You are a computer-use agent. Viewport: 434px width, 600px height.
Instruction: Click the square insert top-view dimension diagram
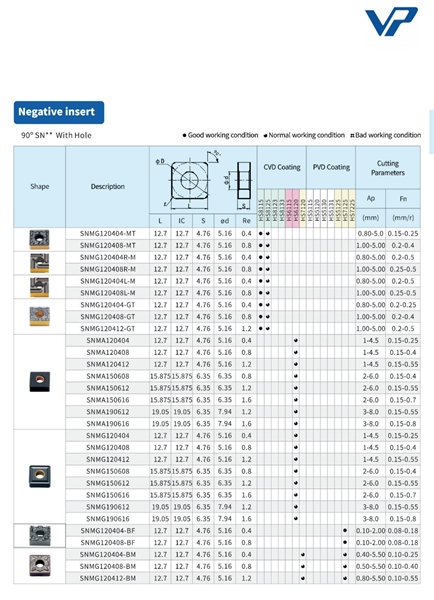(189, 180)
